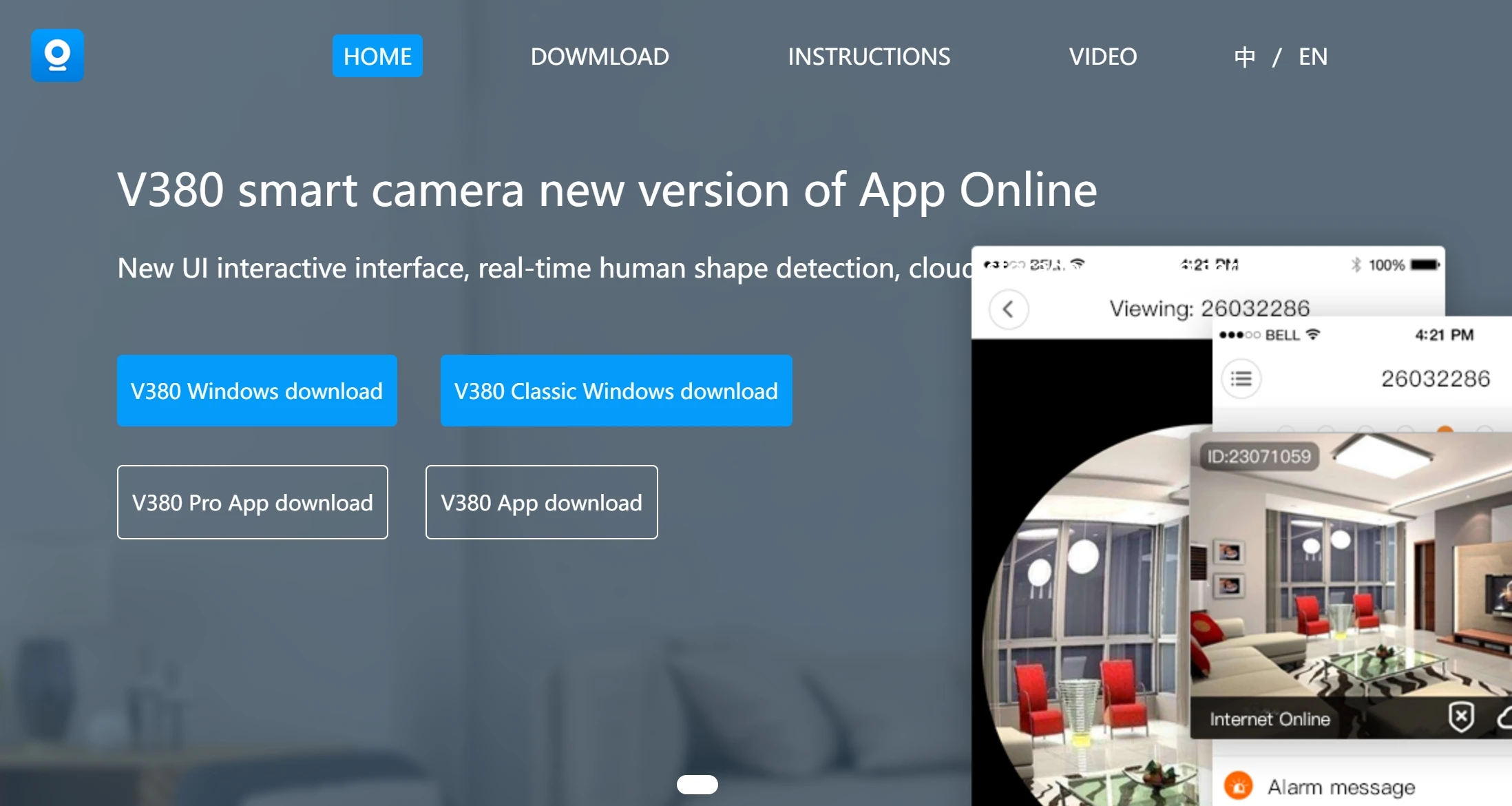1512x806 pixels.
Task: Click the Bluetooth icon in phone status bar
Action: pos(1356,265)
